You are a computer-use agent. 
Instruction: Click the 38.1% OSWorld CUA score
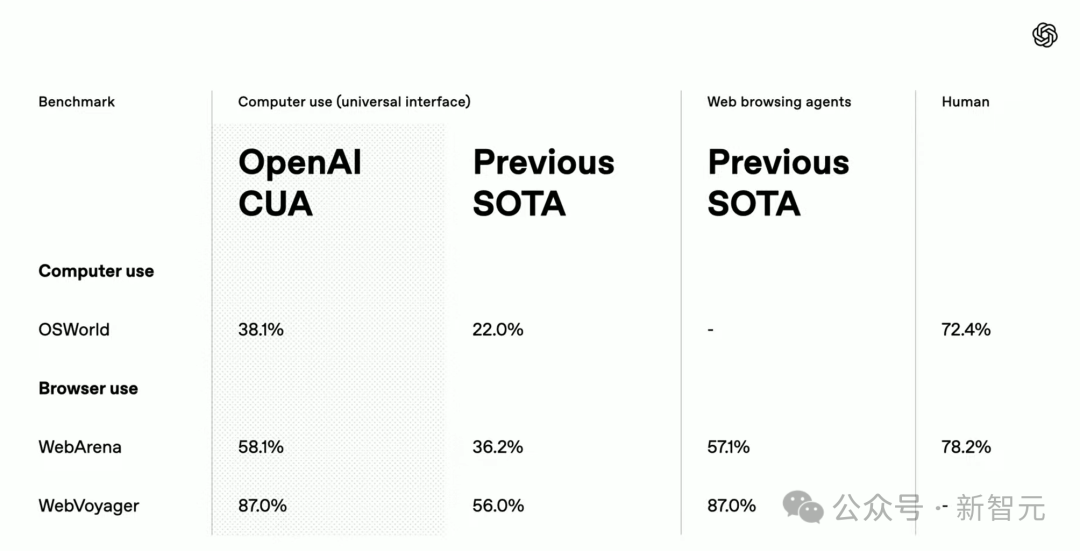pos(261,329)
